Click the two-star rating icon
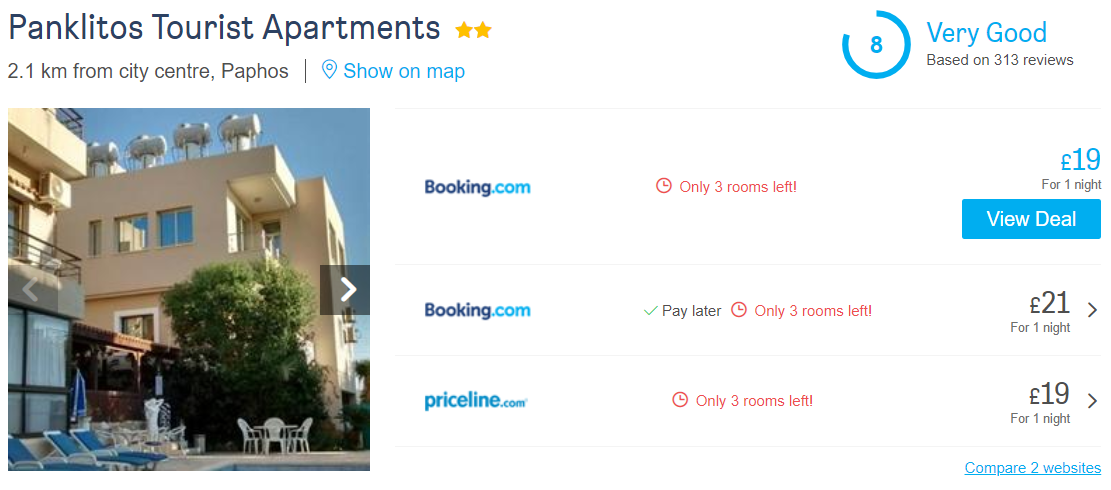Viewport: 1111px width, 490px height. coord(473,30)
